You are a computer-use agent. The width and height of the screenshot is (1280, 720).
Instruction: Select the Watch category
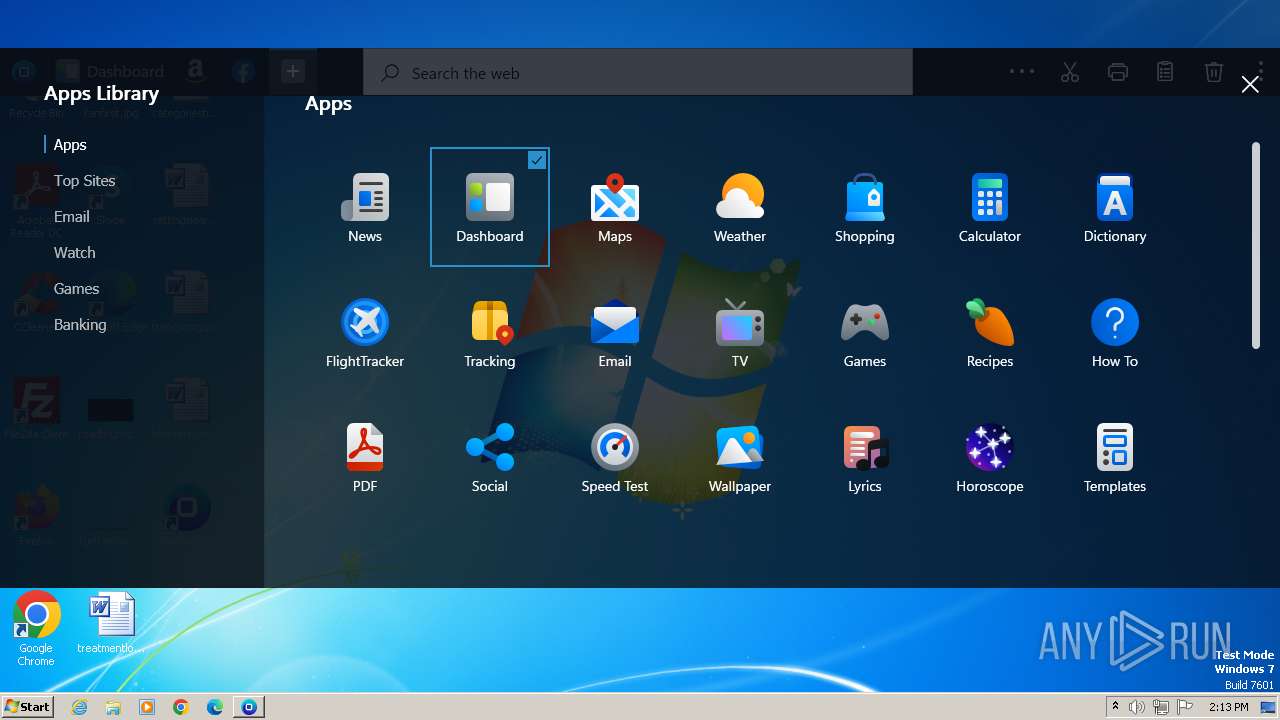pyautogui.click(x=74, y=253)
